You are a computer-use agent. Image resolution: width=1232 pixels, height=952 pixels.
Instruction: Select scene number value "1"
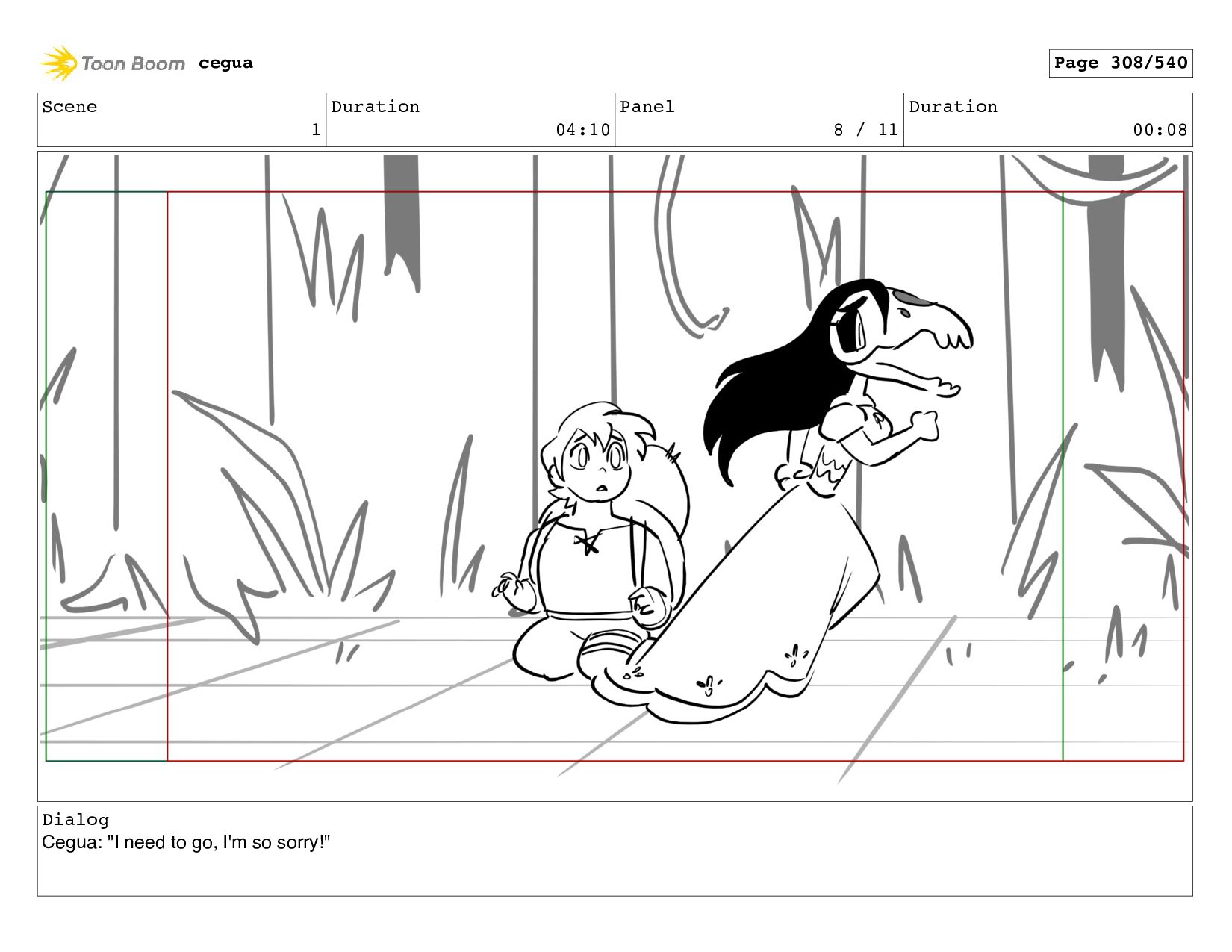(316, 130)
